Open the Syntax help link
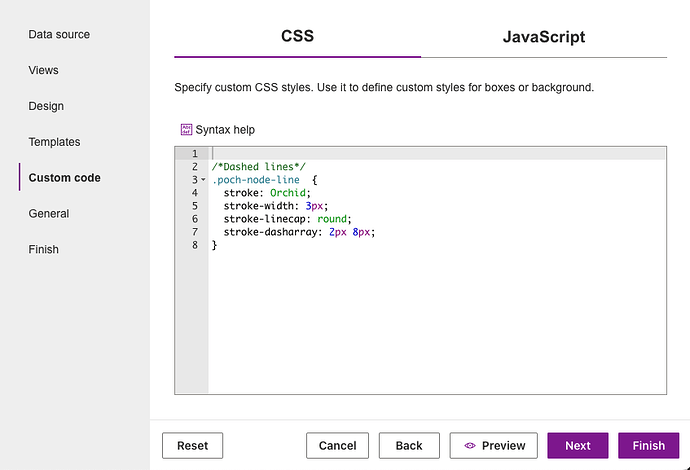 pos(225,130)
